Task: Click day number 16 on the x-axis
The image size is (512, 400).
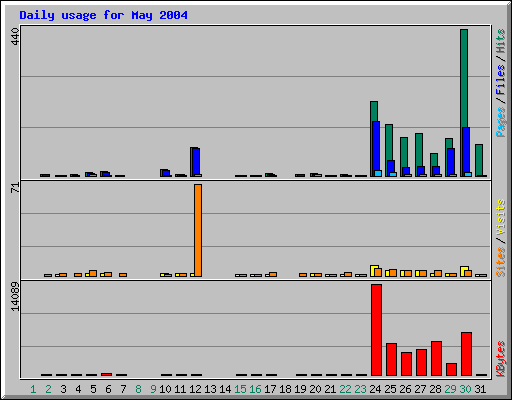Action: (255, 389)
